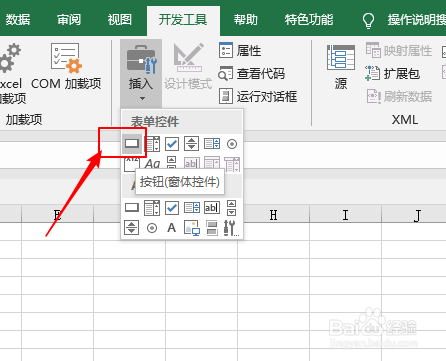The width and height of the screenshot is (446, 361).
Task: Open More Controls (wrench icon)
Action: (x=231, y=228)
